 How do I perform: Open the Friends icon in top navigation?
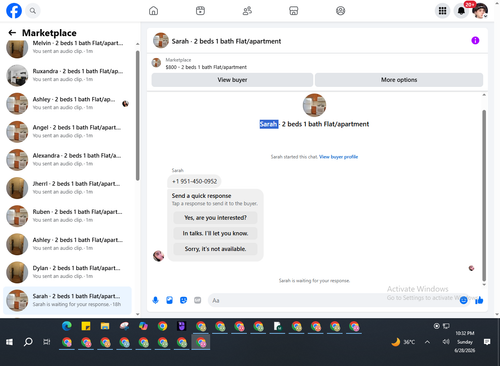click(x=247, y=11)
